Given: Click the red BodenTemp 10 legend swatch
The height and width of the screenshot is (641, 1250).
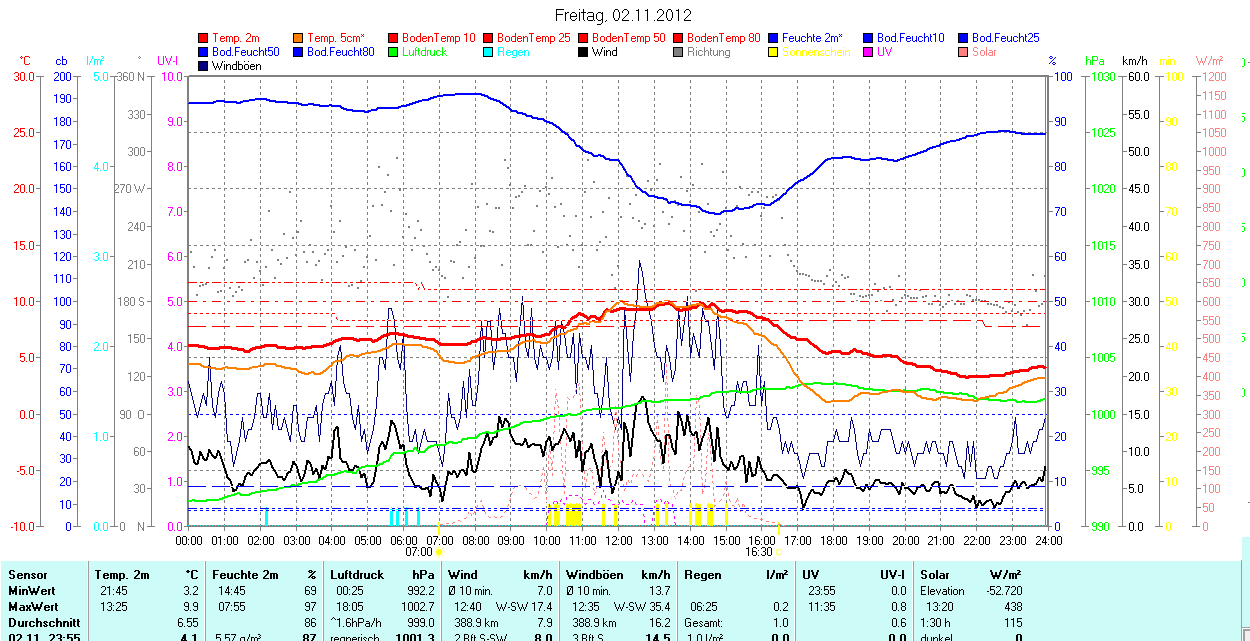Looking at the screenshot, I should pyautogui.click(x=393, y=38).
